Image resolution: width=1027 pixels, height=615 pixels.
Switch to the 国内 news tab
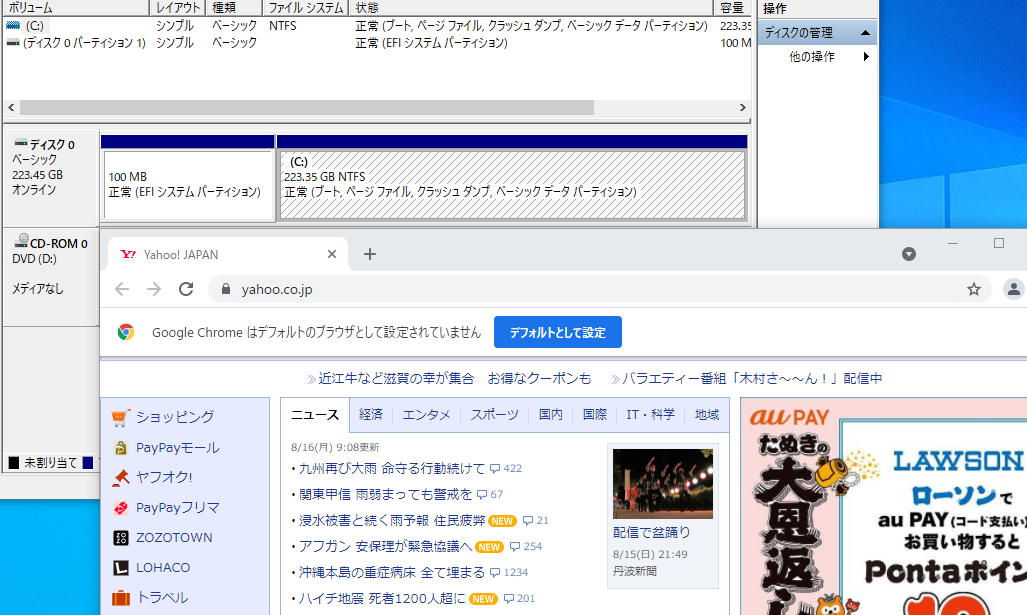550,415
